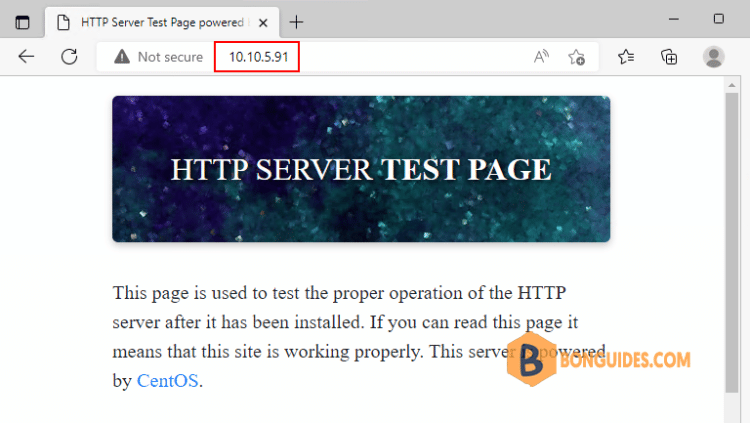Open a new tab with plus button

coord(296,22)
